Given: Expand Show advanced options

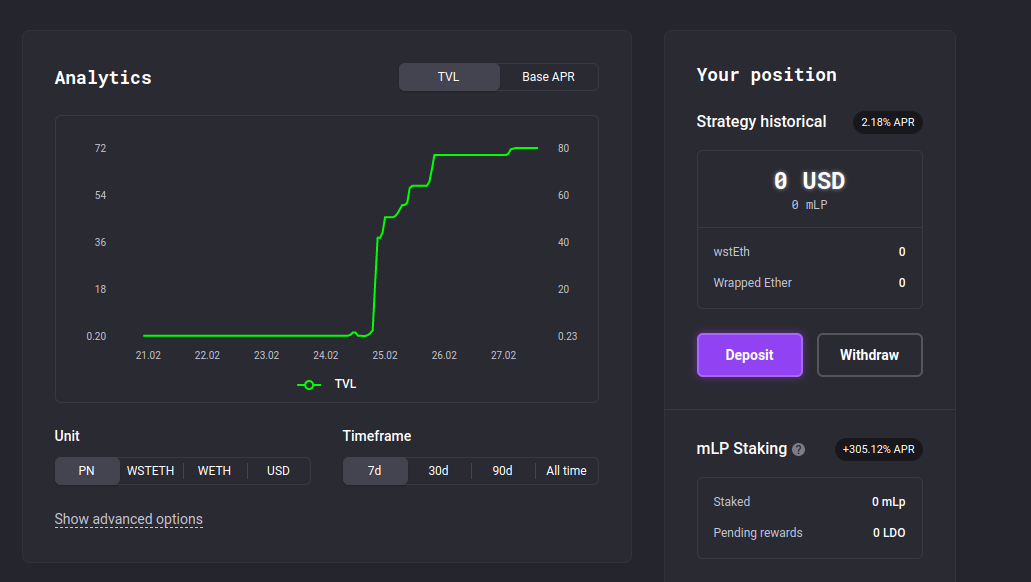Looking at the screenshot, I should pos(129,519).
